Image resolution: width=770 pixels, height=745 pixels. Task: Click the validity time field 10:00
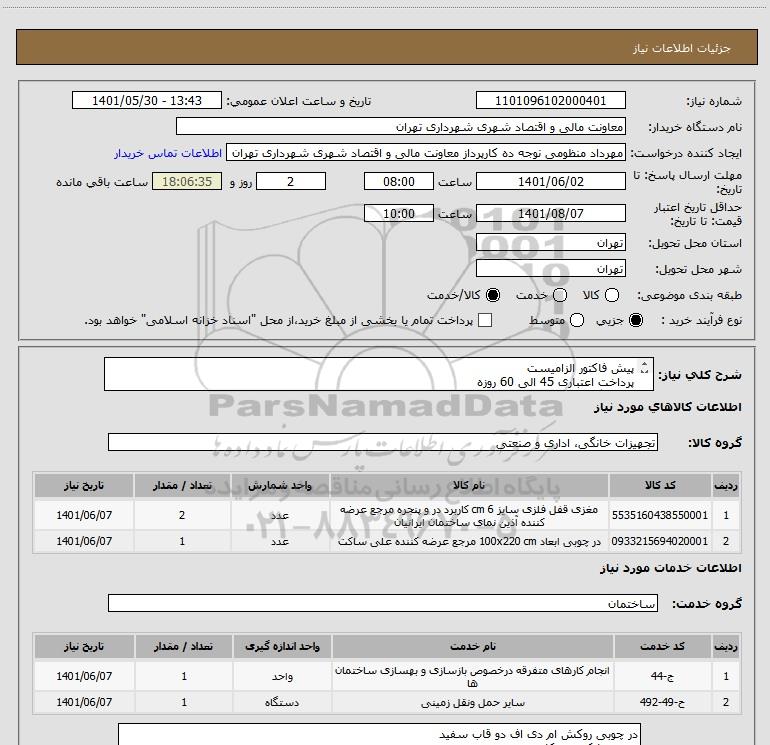coord(399,213)
